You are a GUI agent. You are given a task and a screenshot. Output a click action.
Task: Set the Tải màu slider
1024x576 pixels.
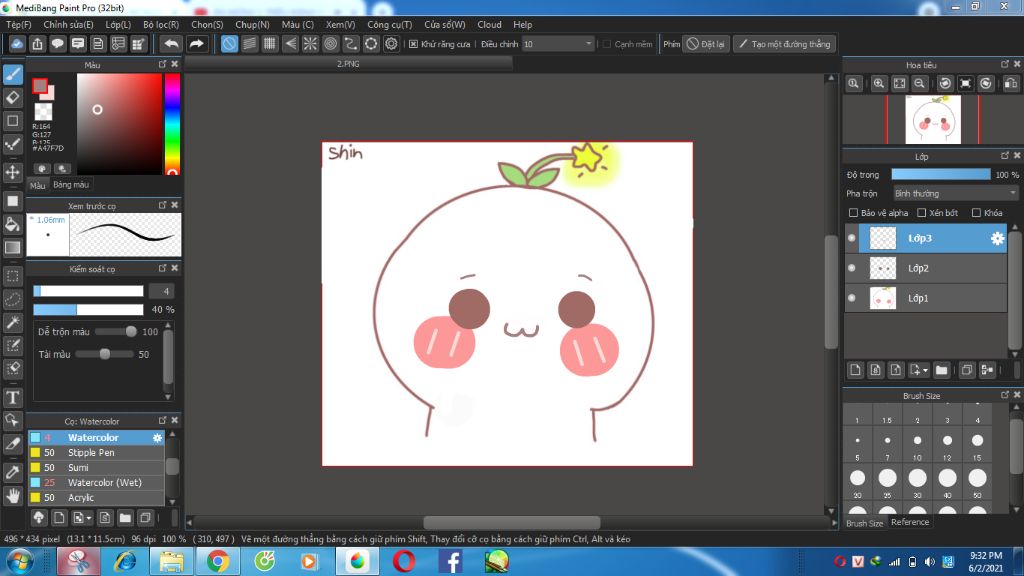(104, 354)
